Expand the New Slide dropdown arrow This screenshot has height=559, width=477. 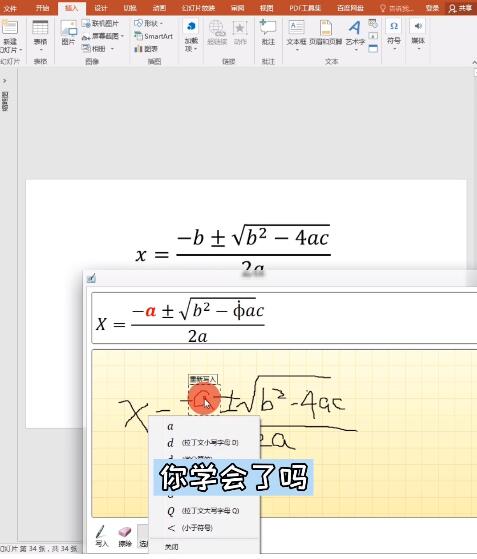pos(20,50)
